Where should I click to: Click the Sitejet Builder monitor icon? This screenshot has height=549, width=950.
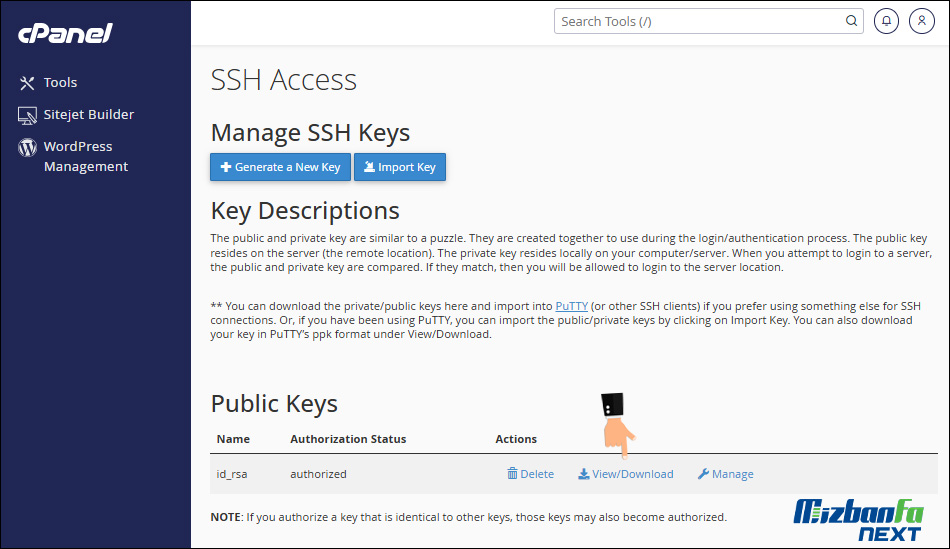tap(27, 115)
